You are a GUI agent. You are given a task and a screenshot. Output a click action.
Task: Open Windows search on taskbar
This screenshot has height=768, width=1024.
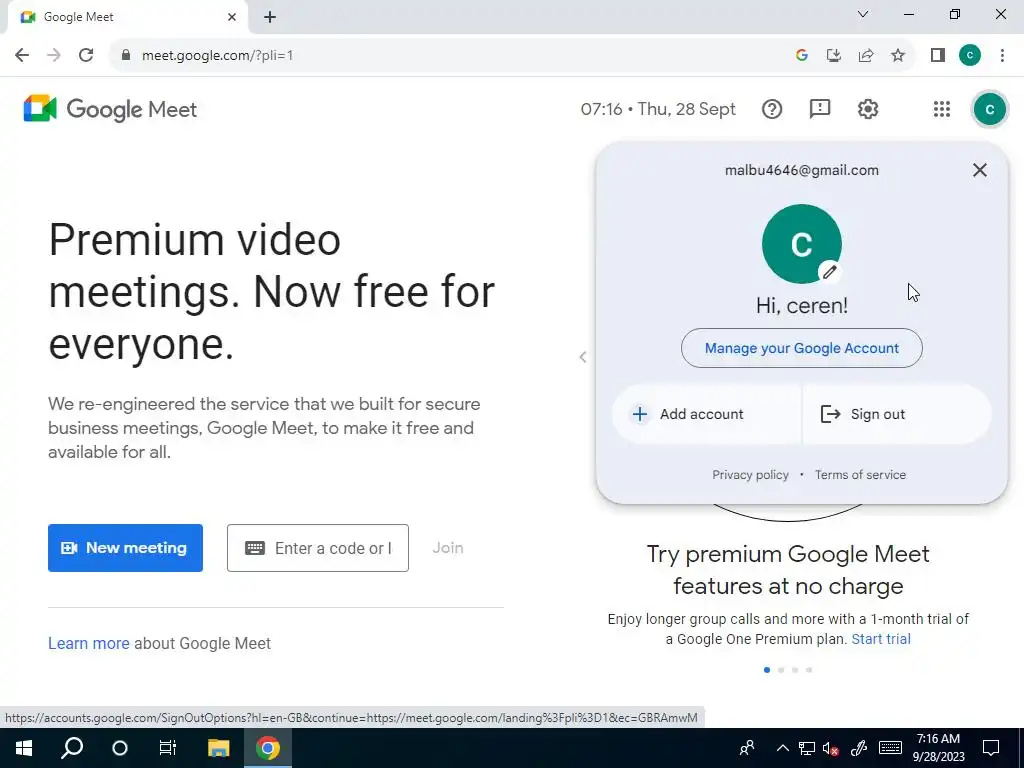coord(72,748)
